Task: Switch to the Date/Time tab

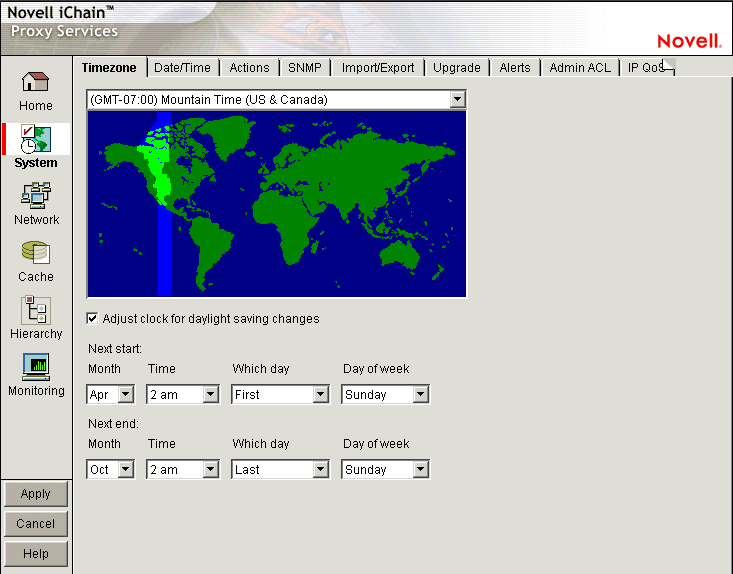Action: 182,68
